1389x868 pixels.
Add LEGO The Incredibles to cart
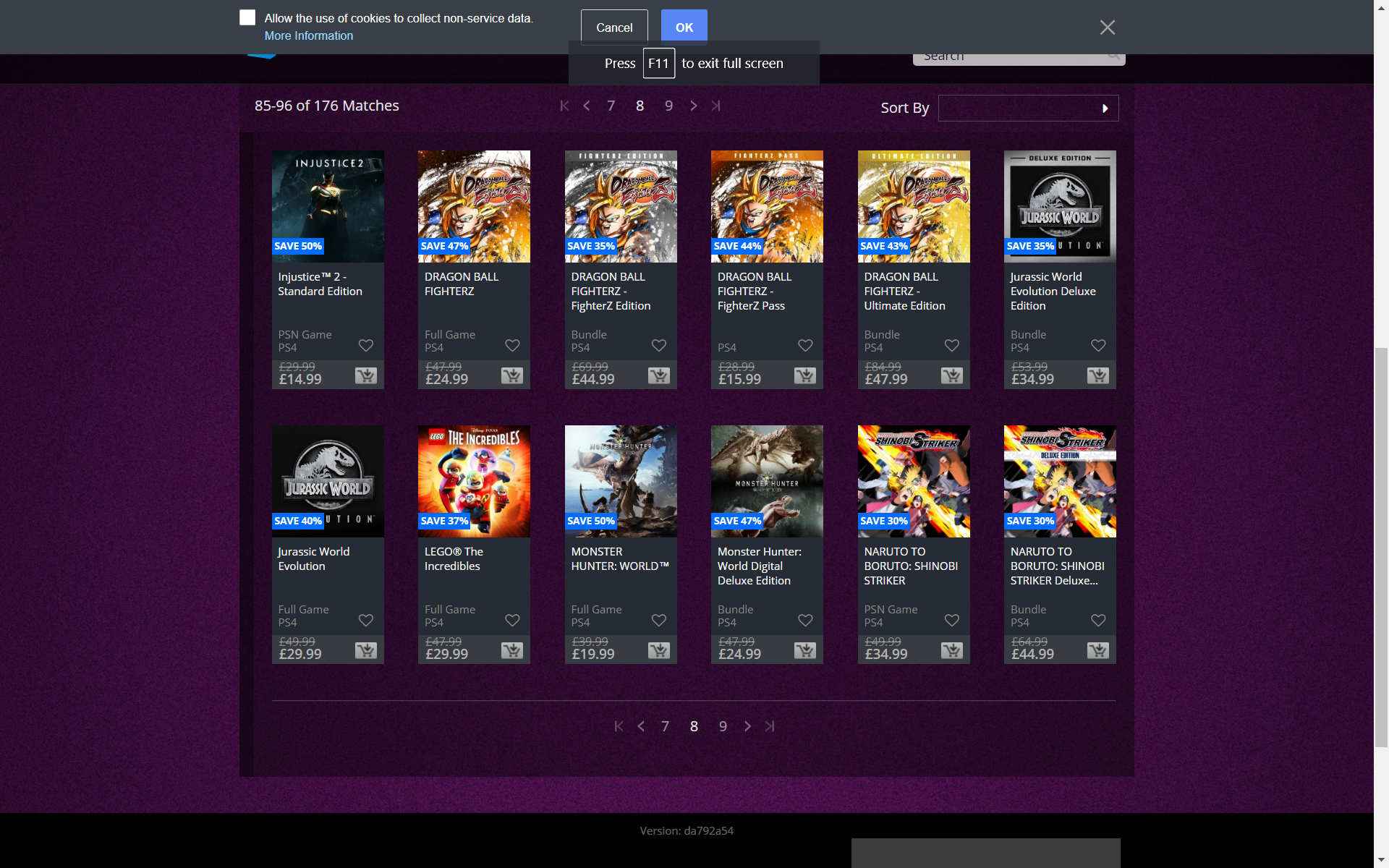(511, 650)
